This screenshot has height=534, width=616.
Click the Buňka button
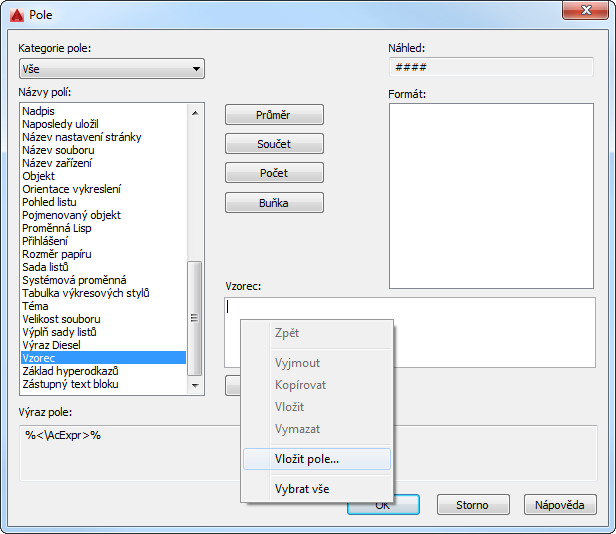[274, 203]
